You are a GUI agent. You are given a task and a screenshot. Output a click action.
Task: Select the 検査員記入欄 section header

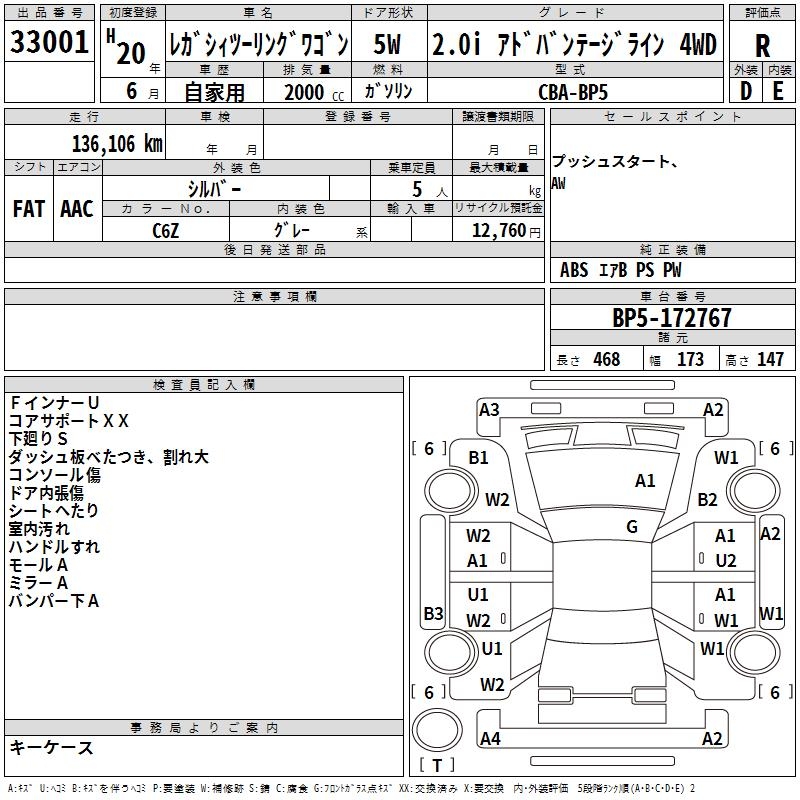point(204,385)
